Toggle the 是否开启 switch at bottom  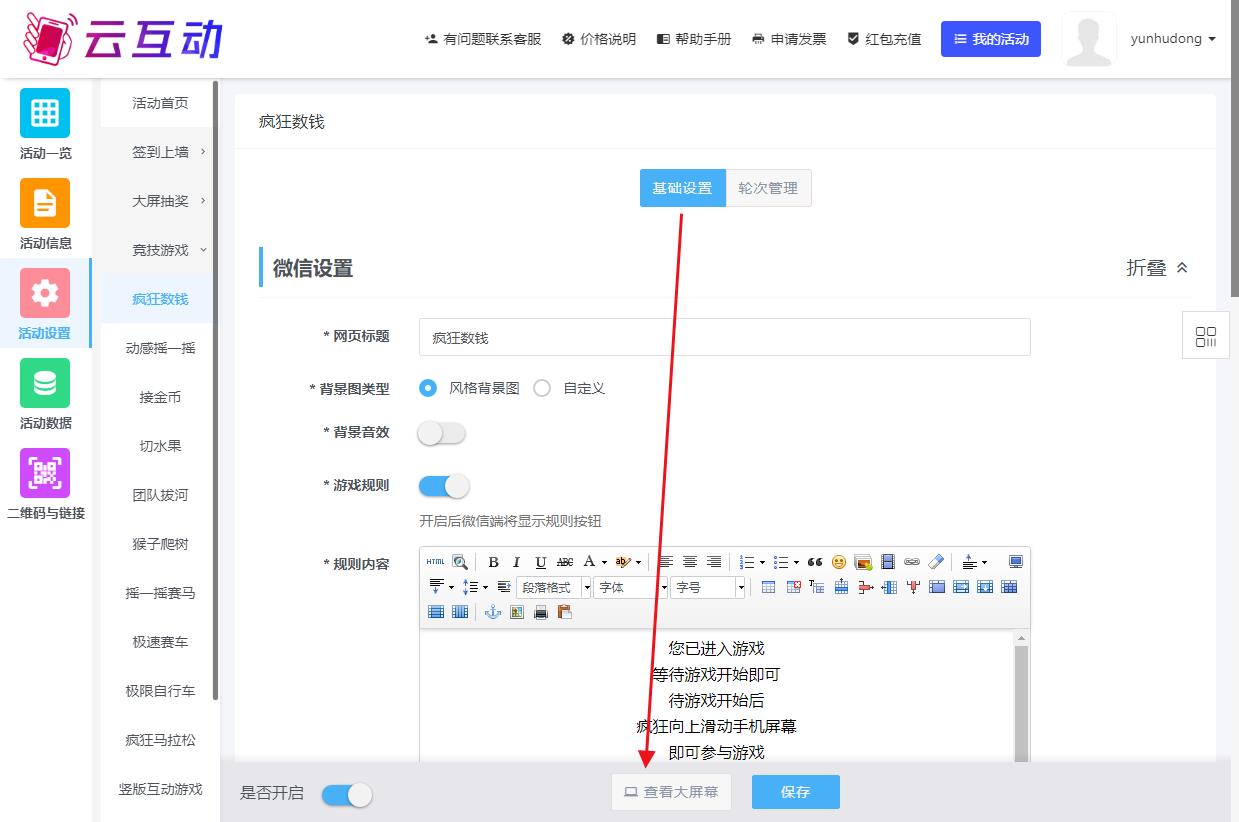tap(347, 794)
